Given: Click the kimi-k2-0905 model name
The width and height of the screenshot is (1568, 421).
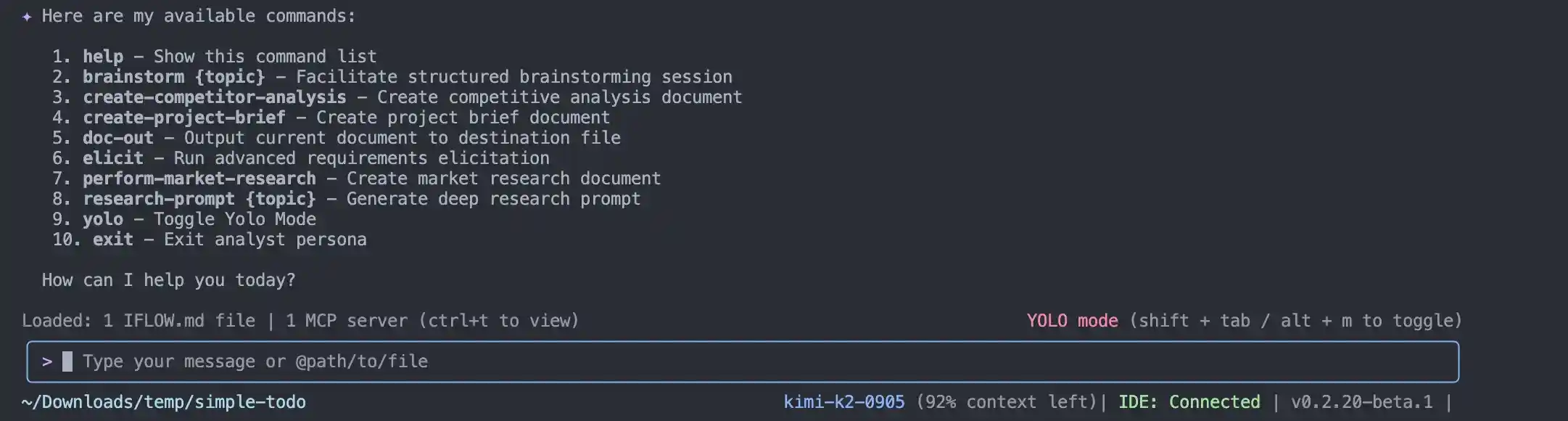Looking at the screenshot, I should (x=843, y=402).
